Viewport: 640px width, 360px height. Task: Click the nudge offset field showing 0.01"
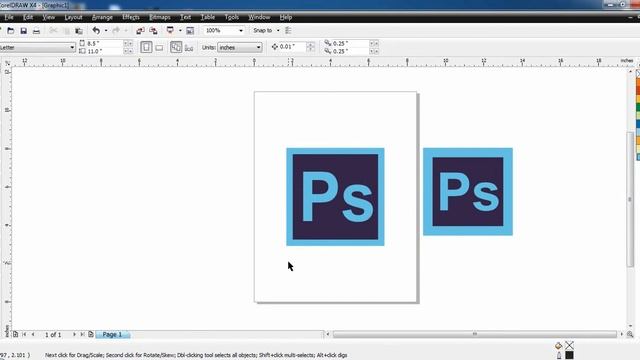click(x=292, y=47)
